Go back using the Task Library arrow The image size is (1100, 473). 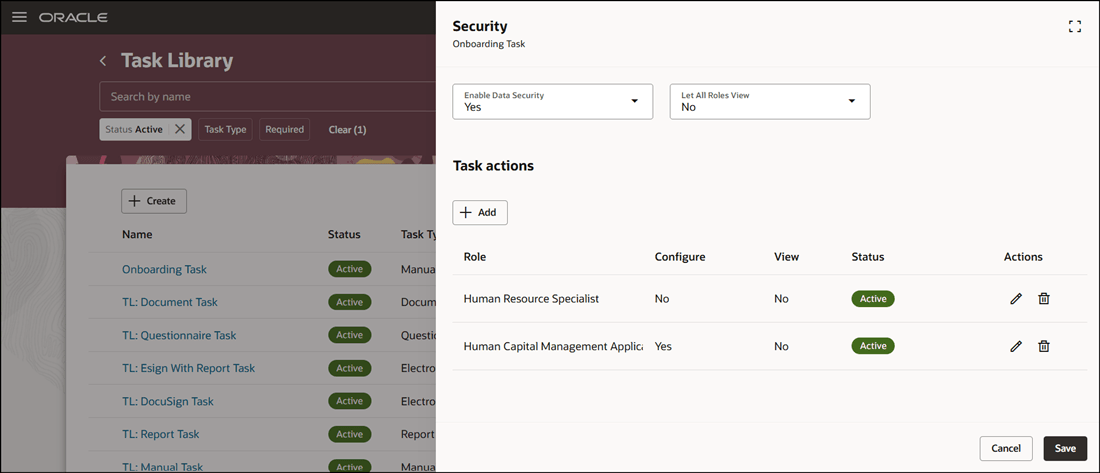click(103, 61)
